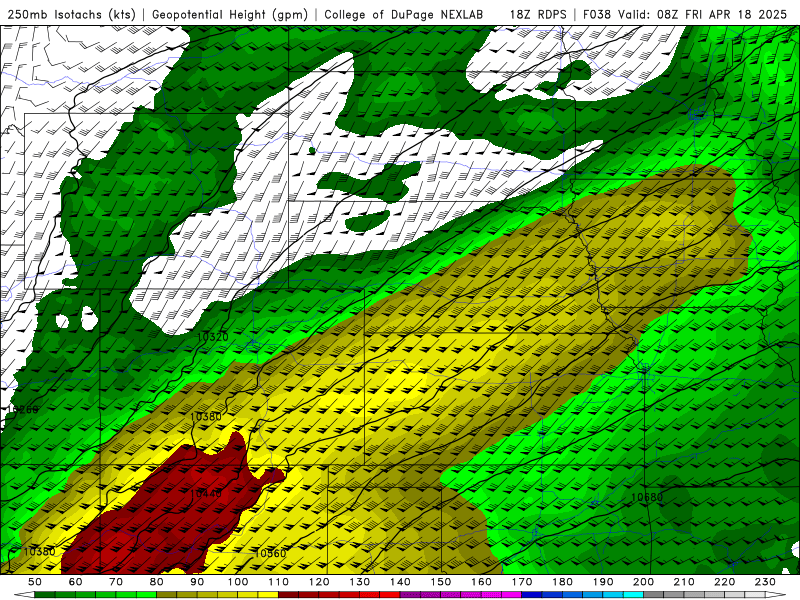The height and width of the screenshot is (600, 800).
Task: Click the 10380 contour label above the dark red region
Action: 206,417
